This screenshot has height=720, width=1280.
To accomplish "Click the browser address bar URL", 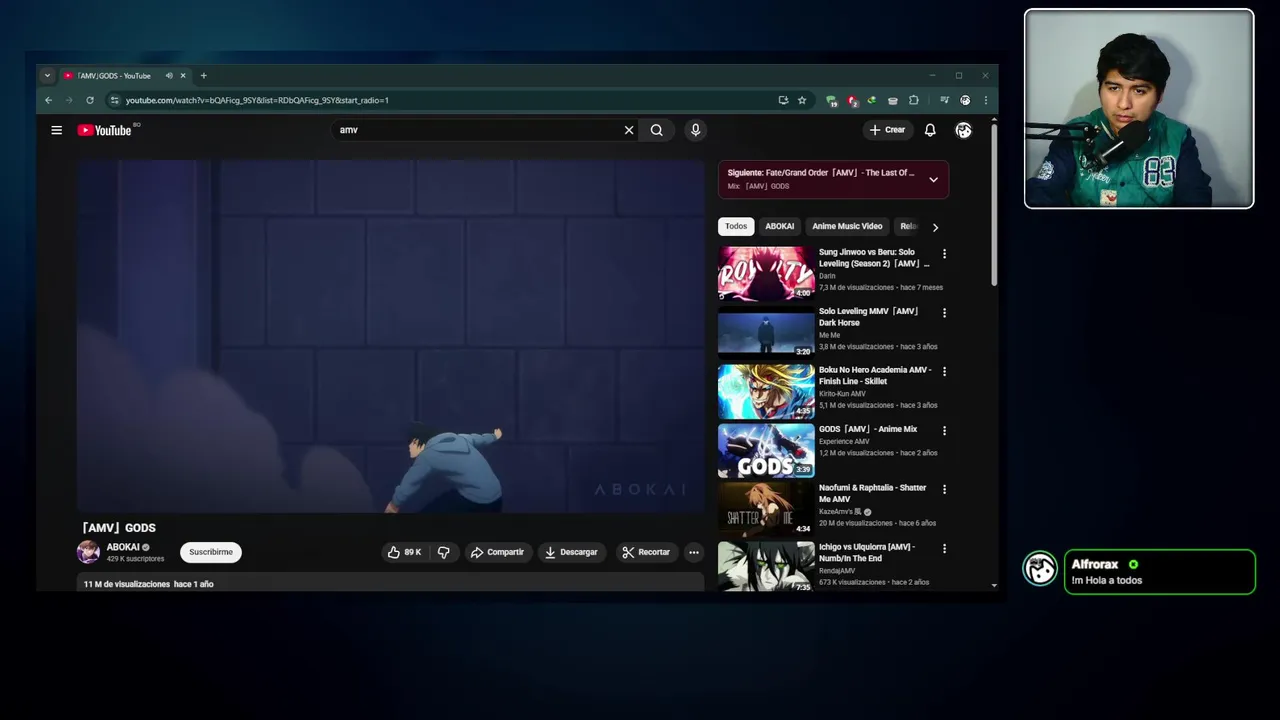I will click(x=257, y=100).
